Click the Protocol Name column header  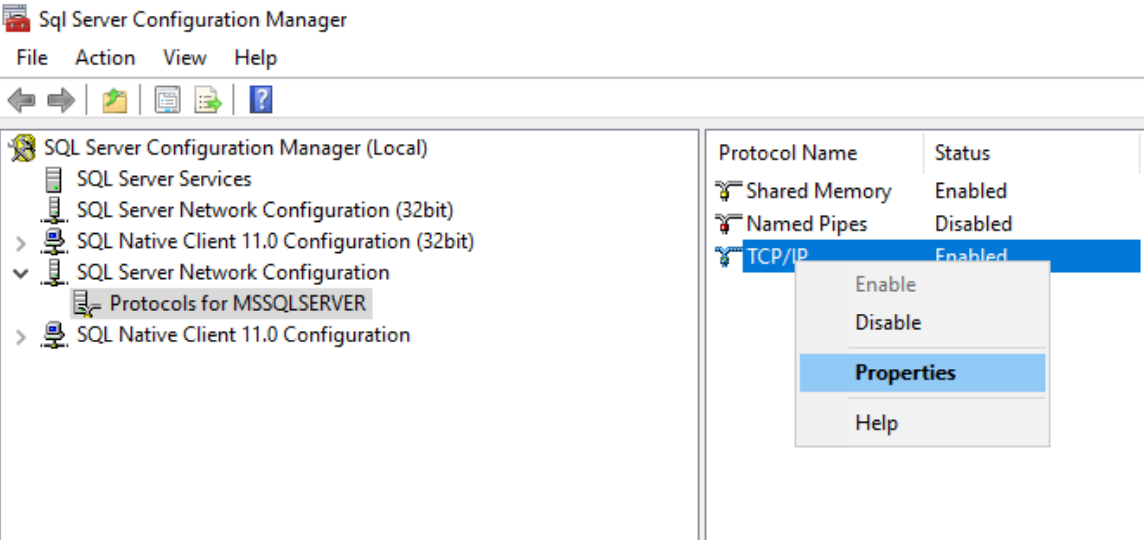pos(788,153)
